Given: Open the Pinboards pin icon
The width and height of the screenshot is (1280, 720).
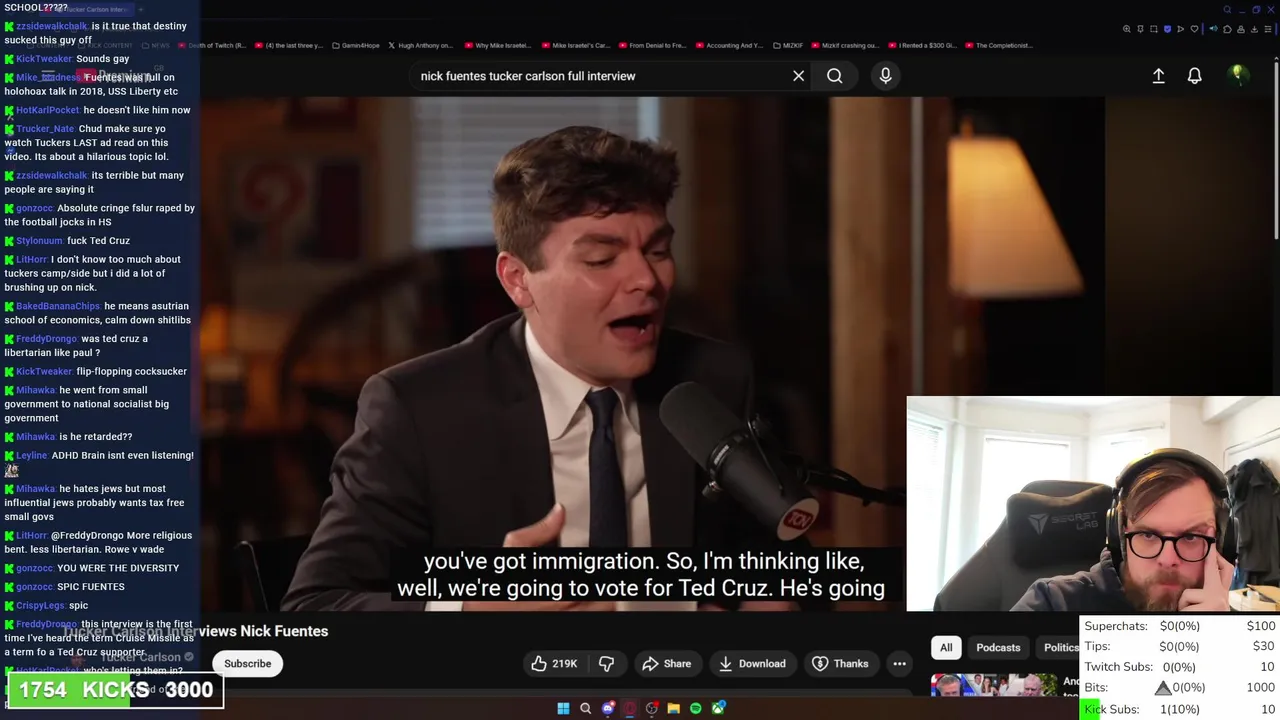Looking at the screenshot, I should (1140, 29).
